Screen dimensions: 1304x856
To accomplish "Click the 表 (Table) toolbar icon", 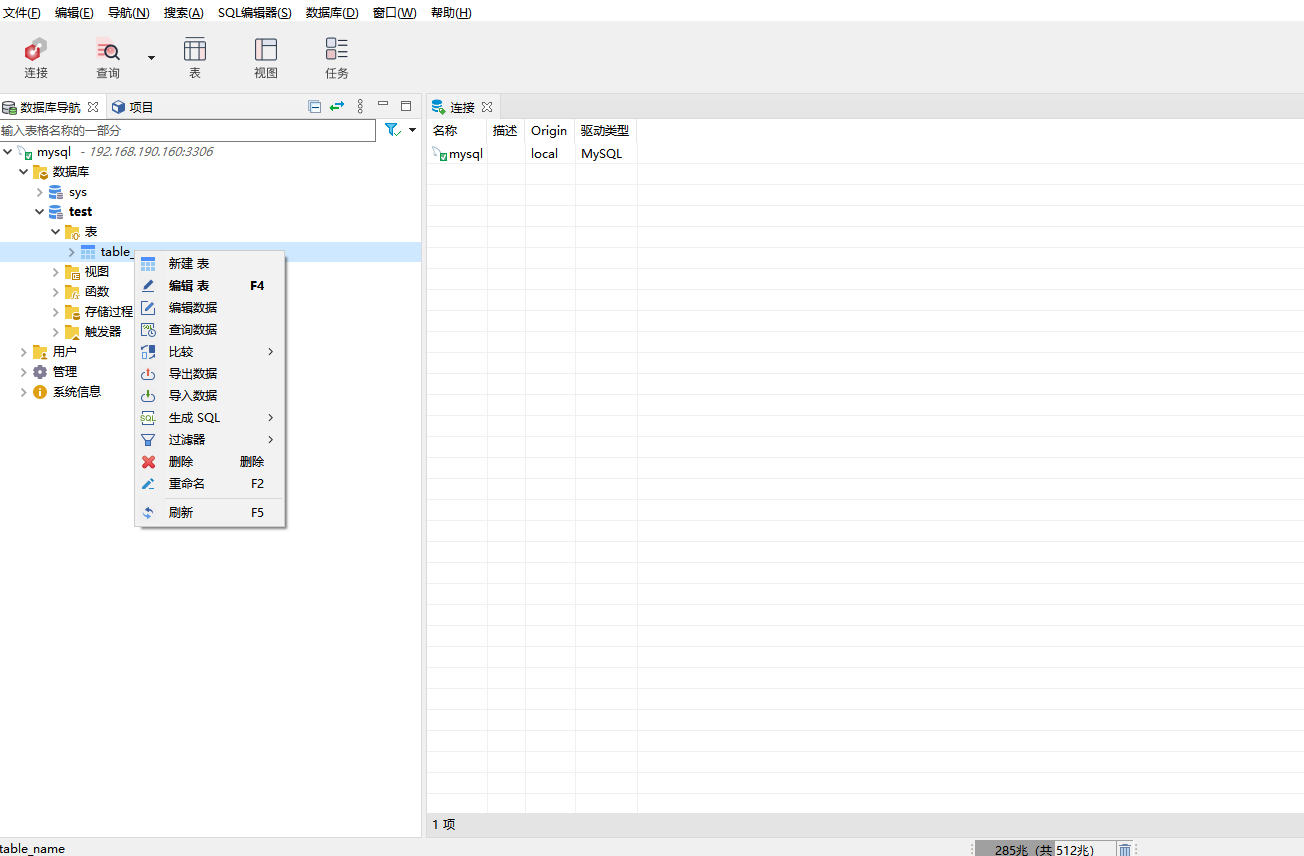I will 195,58.
